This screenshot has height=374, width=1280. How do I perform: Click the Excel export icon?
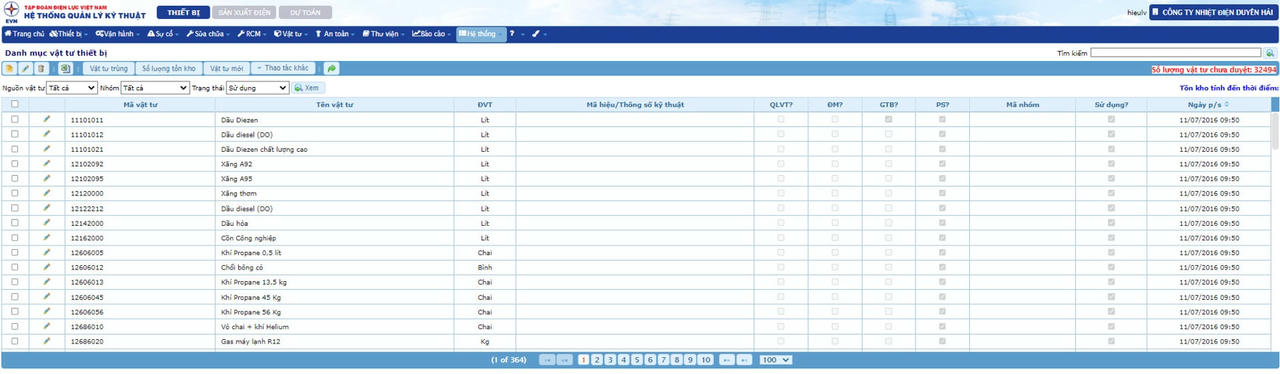[x=65, y=69]
